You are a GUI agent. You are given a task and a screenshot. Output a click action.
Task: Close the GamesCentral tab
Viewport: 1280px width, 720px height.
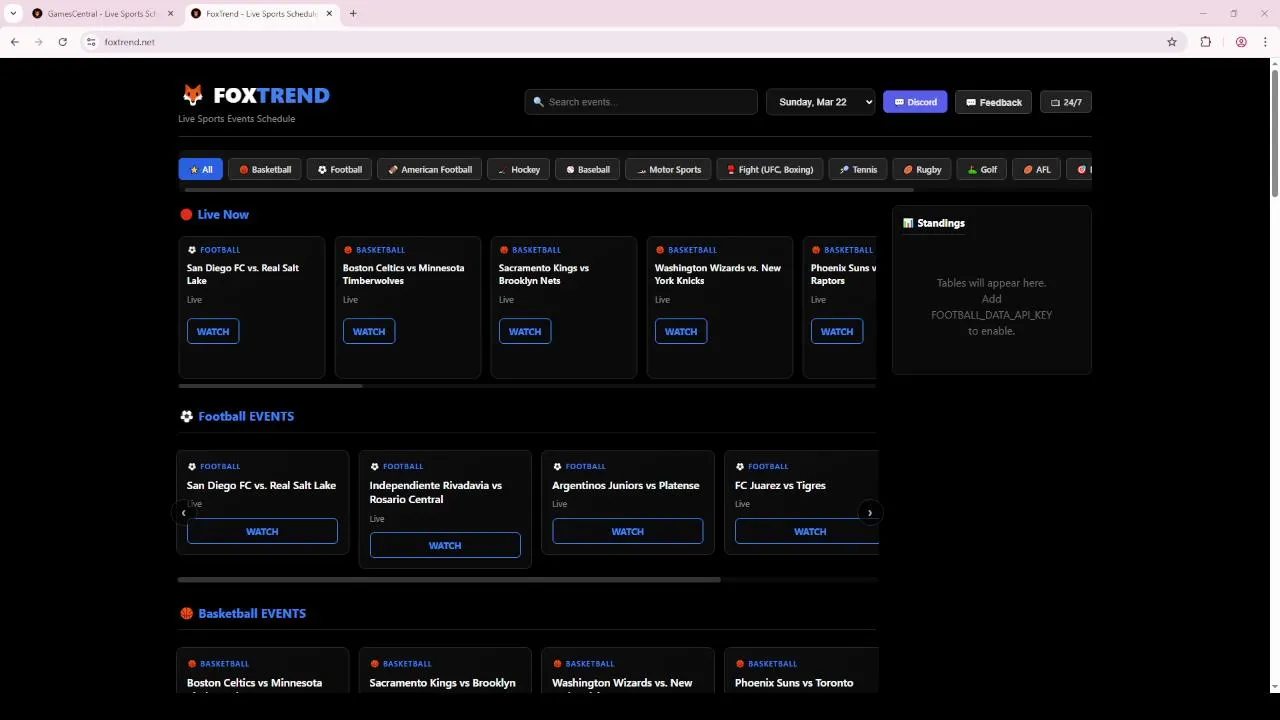[171, 14]
